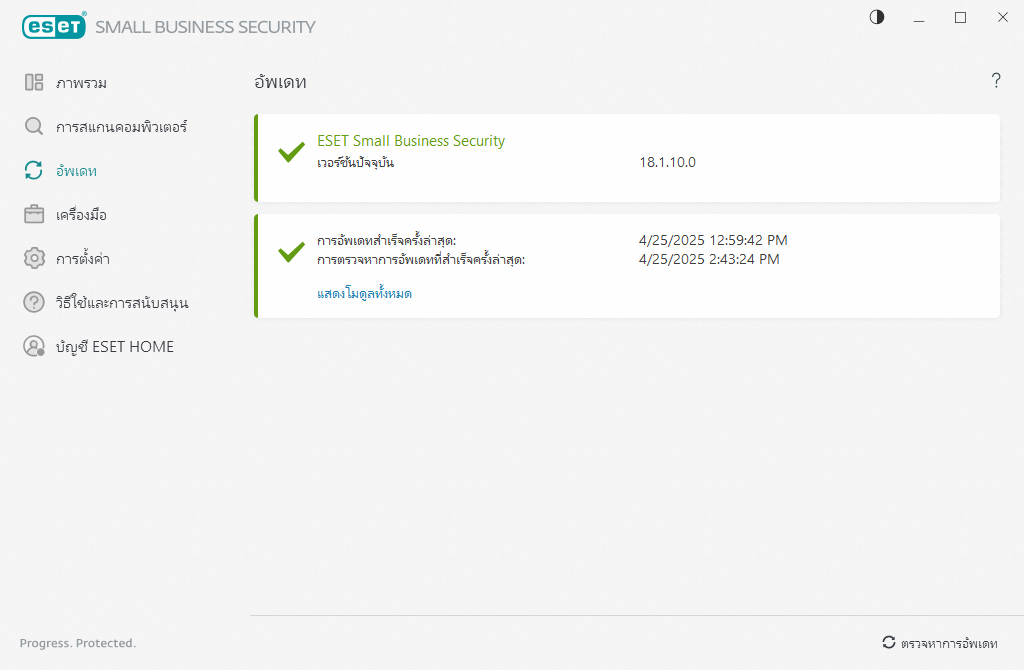Click the Settings gear icon
The height and width of the screenshot is (670, 1024).
(x=34, y=259)
